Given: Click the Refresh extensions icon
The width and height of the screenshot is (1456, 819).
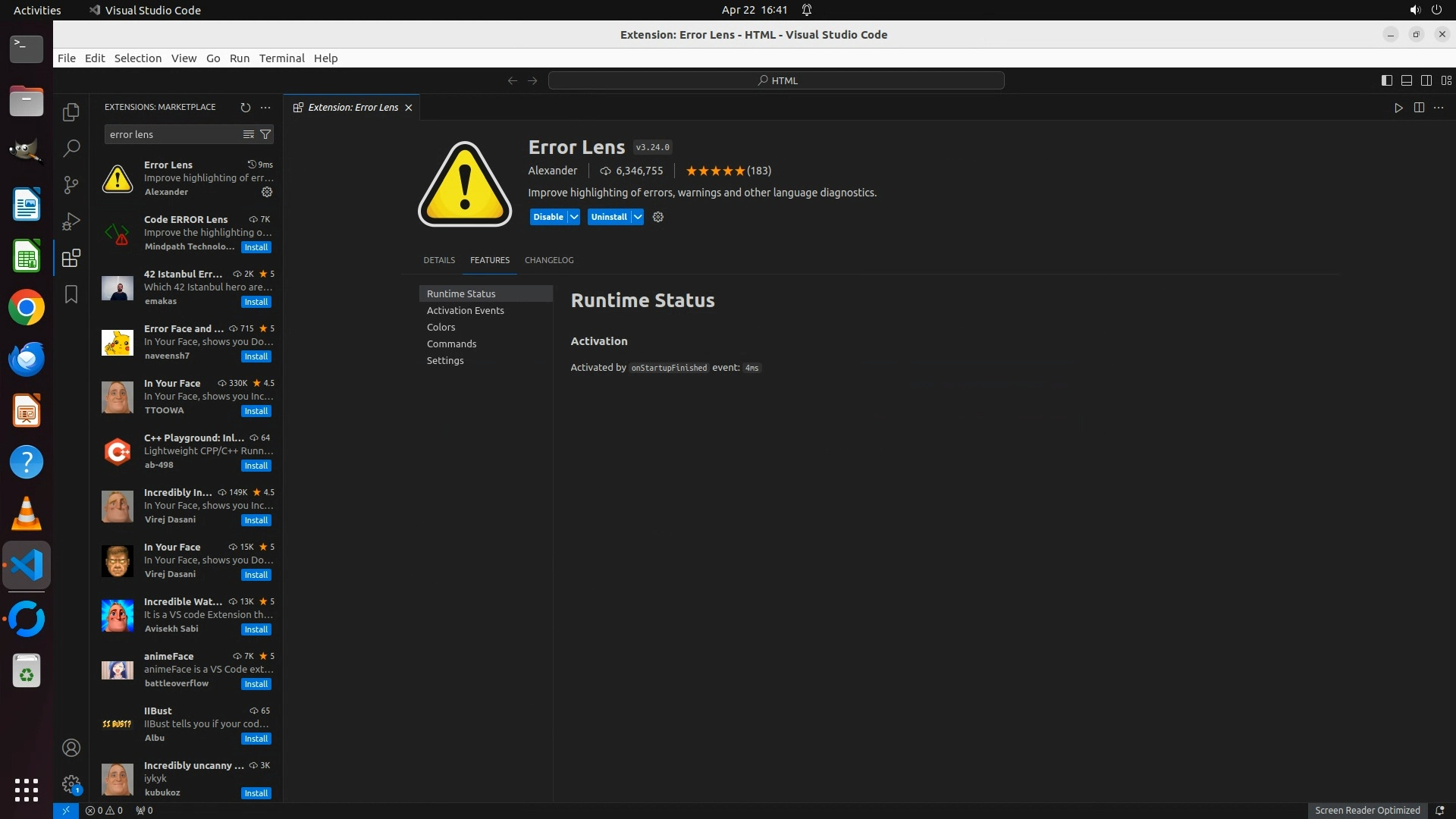Looking at the screenshot, I should (x=245, y=108).
